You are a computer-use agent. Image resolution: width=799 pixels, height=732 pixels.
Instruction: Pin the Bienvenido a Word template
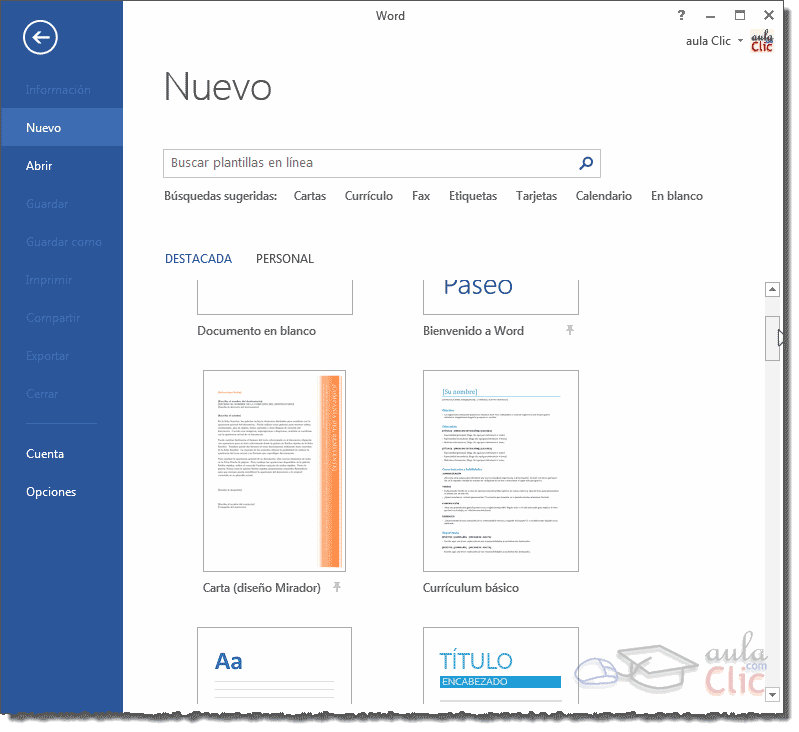click(570, 330)
